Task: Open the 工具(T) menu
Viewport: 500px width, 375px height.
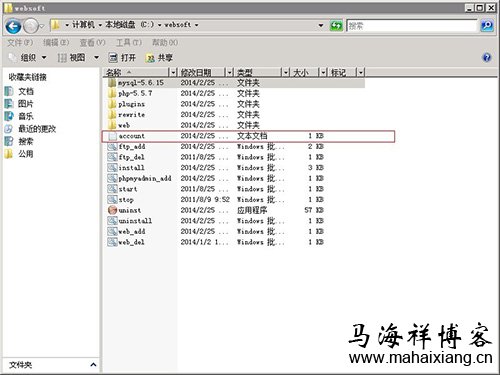Action: coord(129,43)
